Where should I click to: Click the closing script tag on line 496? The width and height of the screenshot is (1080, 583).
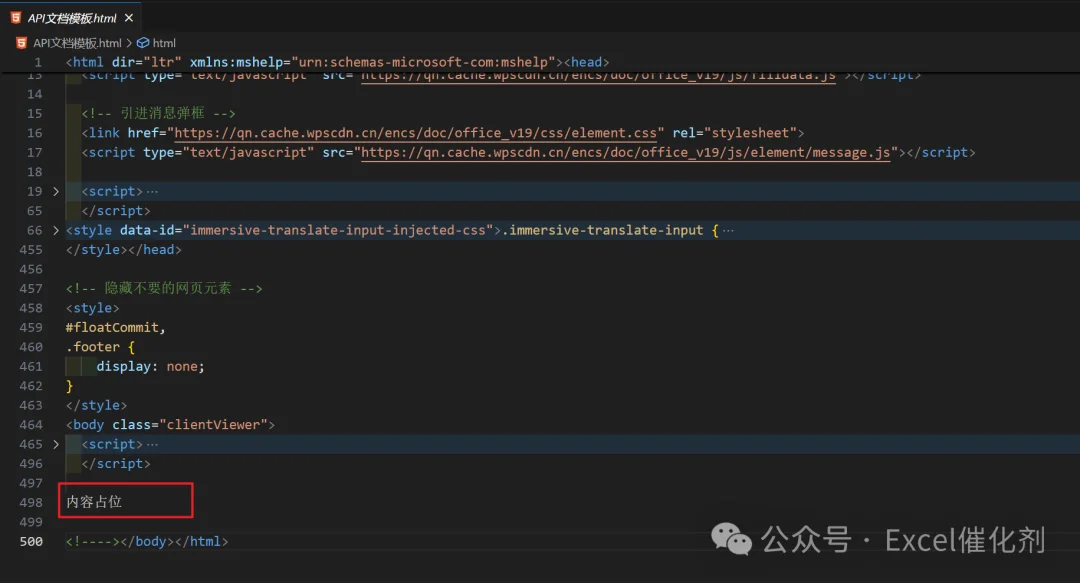116,464
